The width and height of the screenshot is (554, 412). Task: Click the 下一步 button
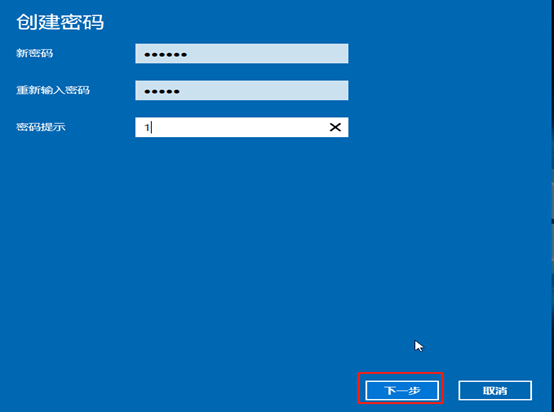(402, 390)
